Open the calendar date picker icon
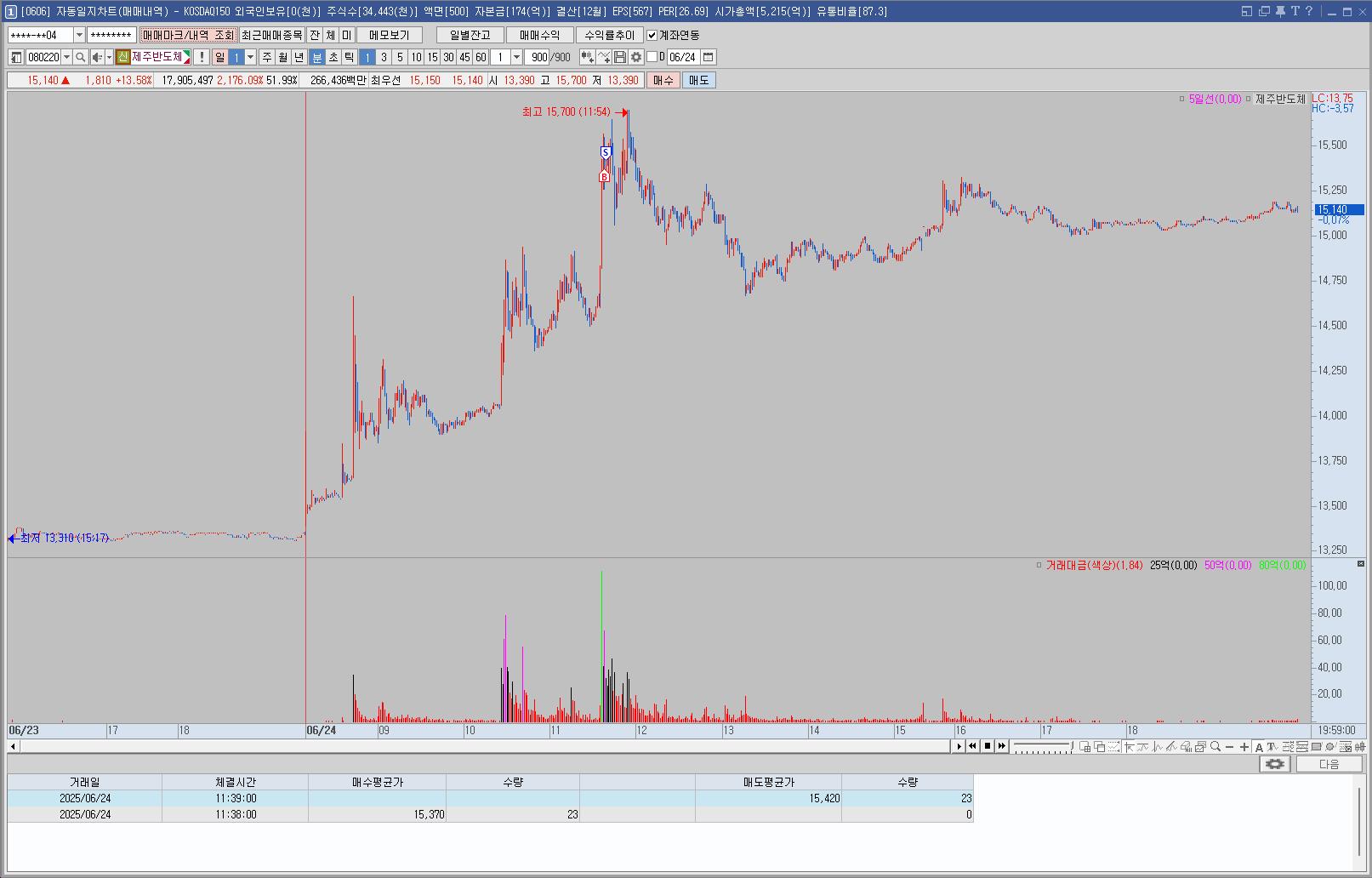 (x=708, y=57)
